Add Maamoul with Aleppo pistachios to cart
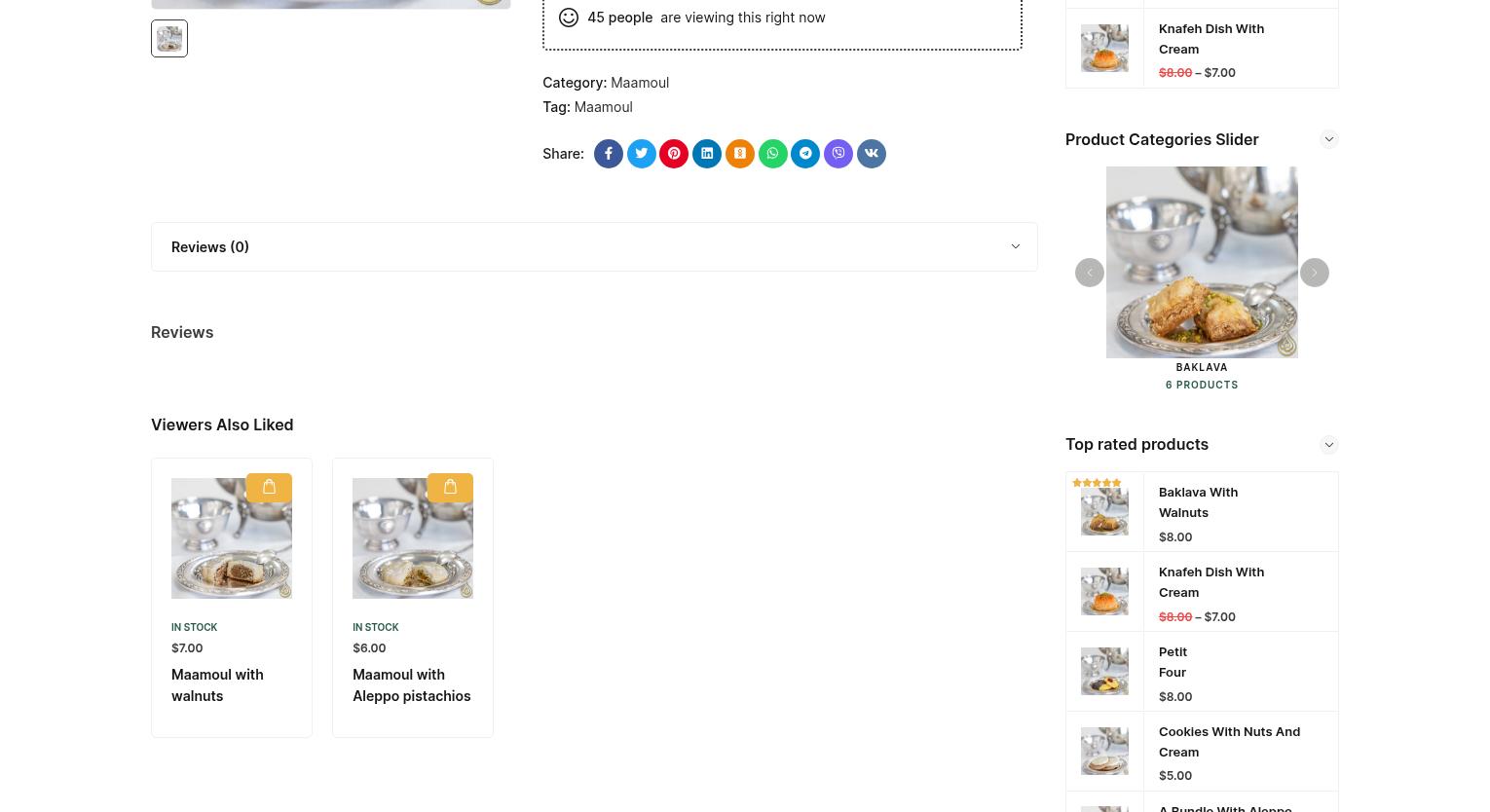 tap(450, 487)
